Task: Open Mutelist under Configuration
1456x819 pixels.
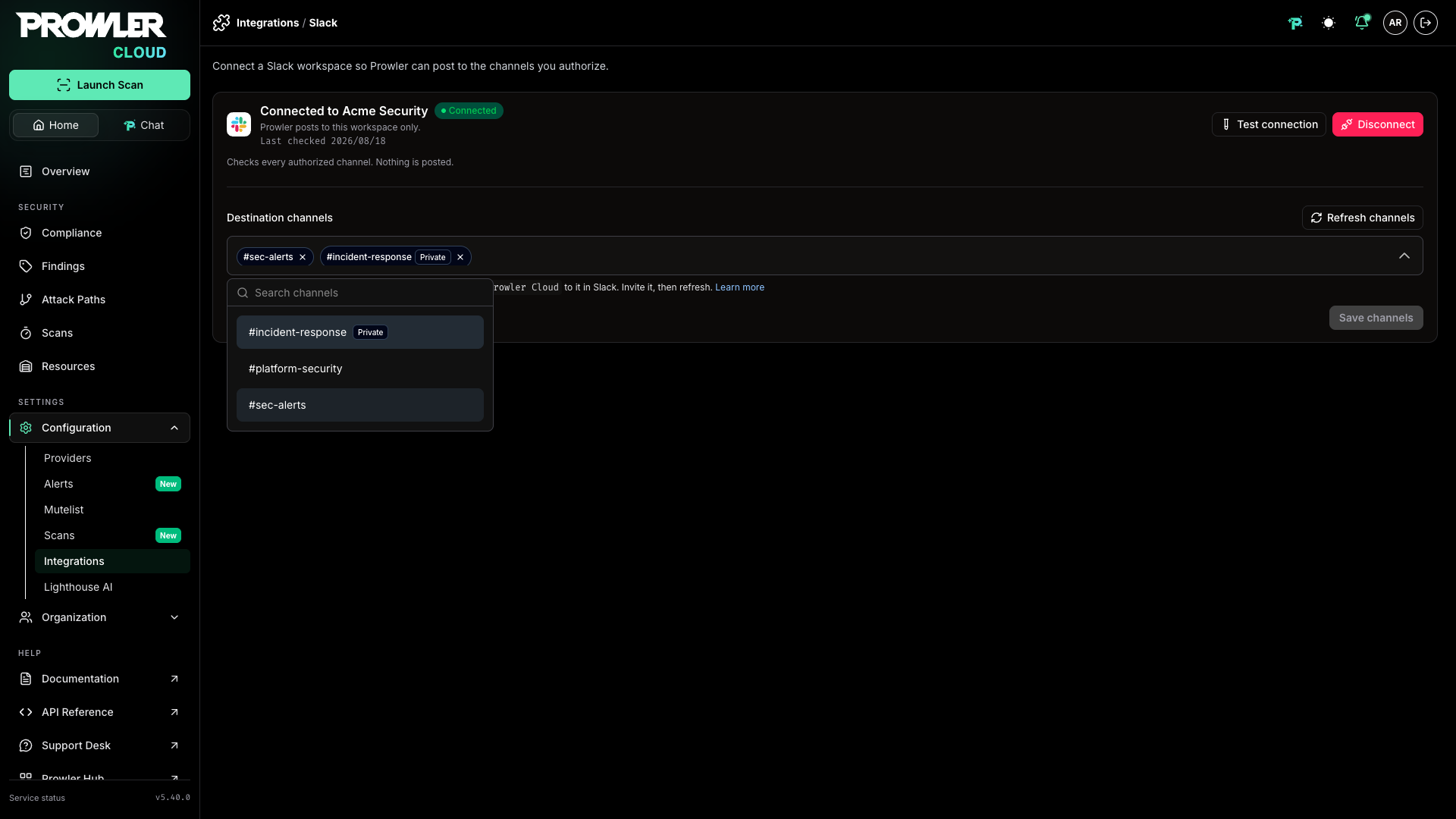Action: pyautogui.click(x=112, y=510)
